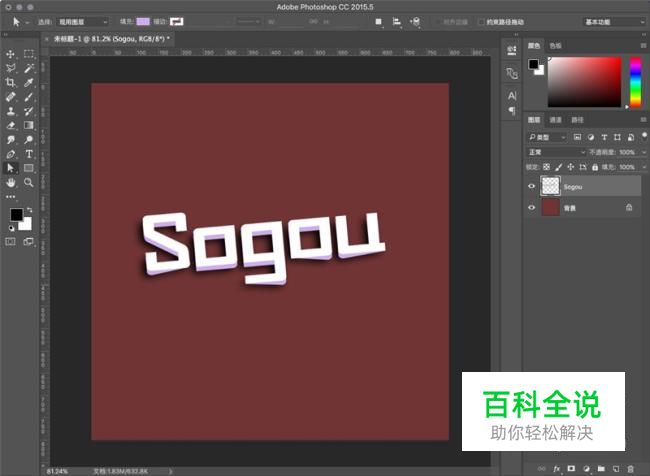The image size is (650, 476).
Task: Open the Color panel flyout menu
Action: [x=643, y=45]
